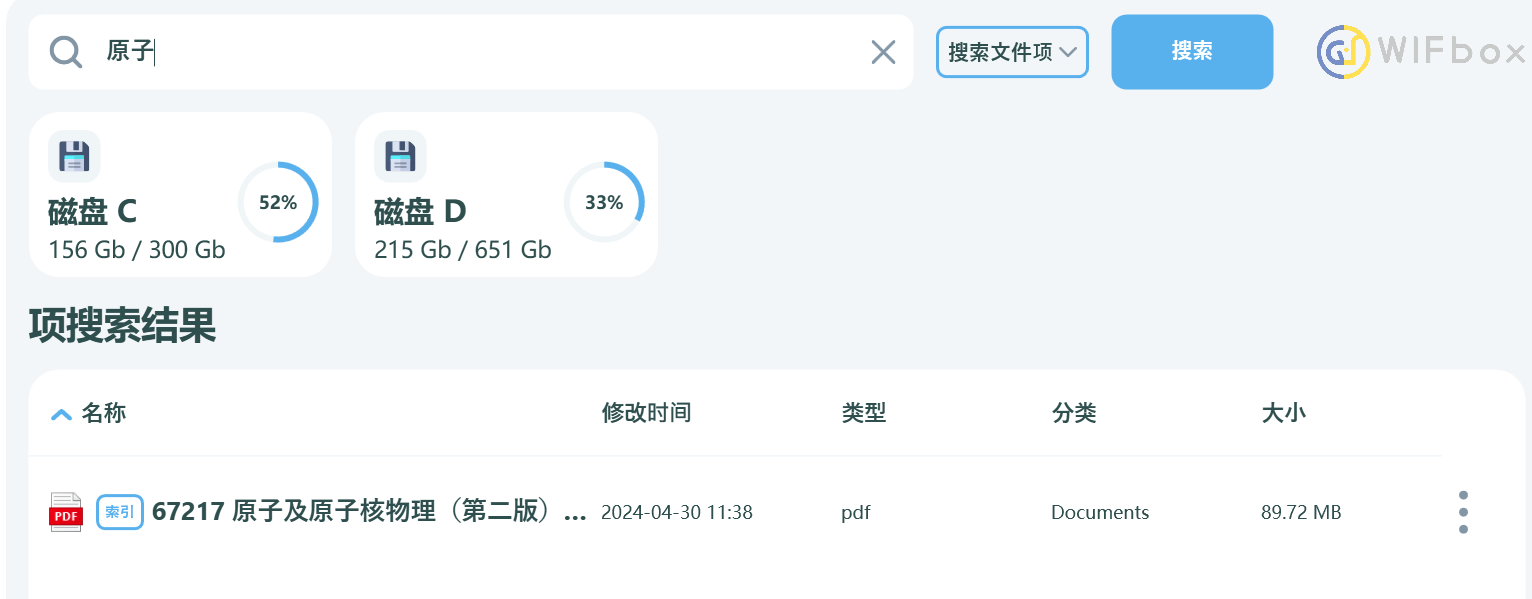The image size is (1532, 599).
Task: Sort results by 类型 column
Action: tap(864, 412)
